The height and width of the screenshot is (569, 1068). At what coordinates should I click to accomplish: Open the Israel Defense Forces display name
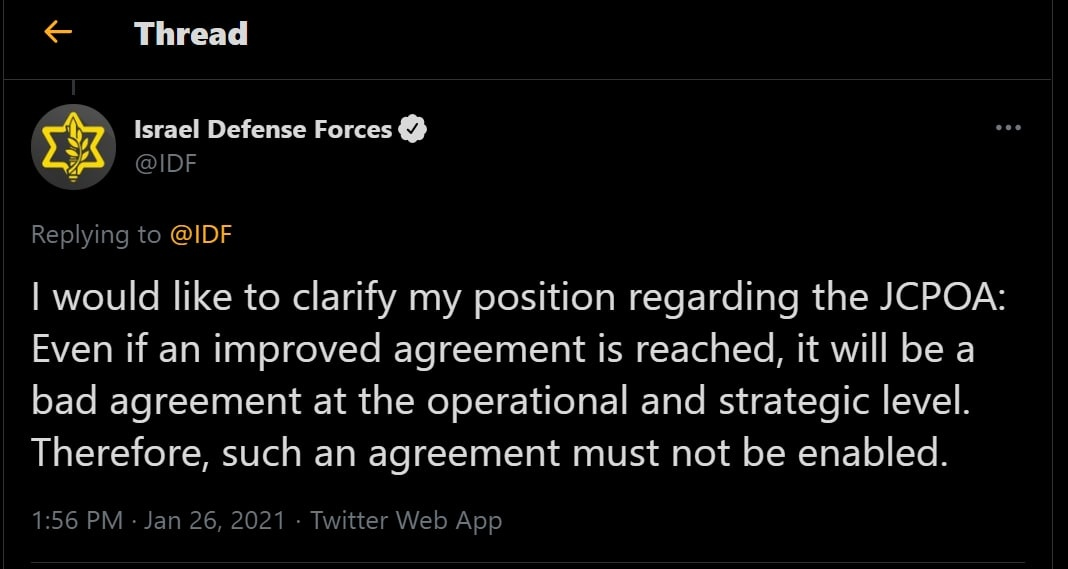coord(263,129)
